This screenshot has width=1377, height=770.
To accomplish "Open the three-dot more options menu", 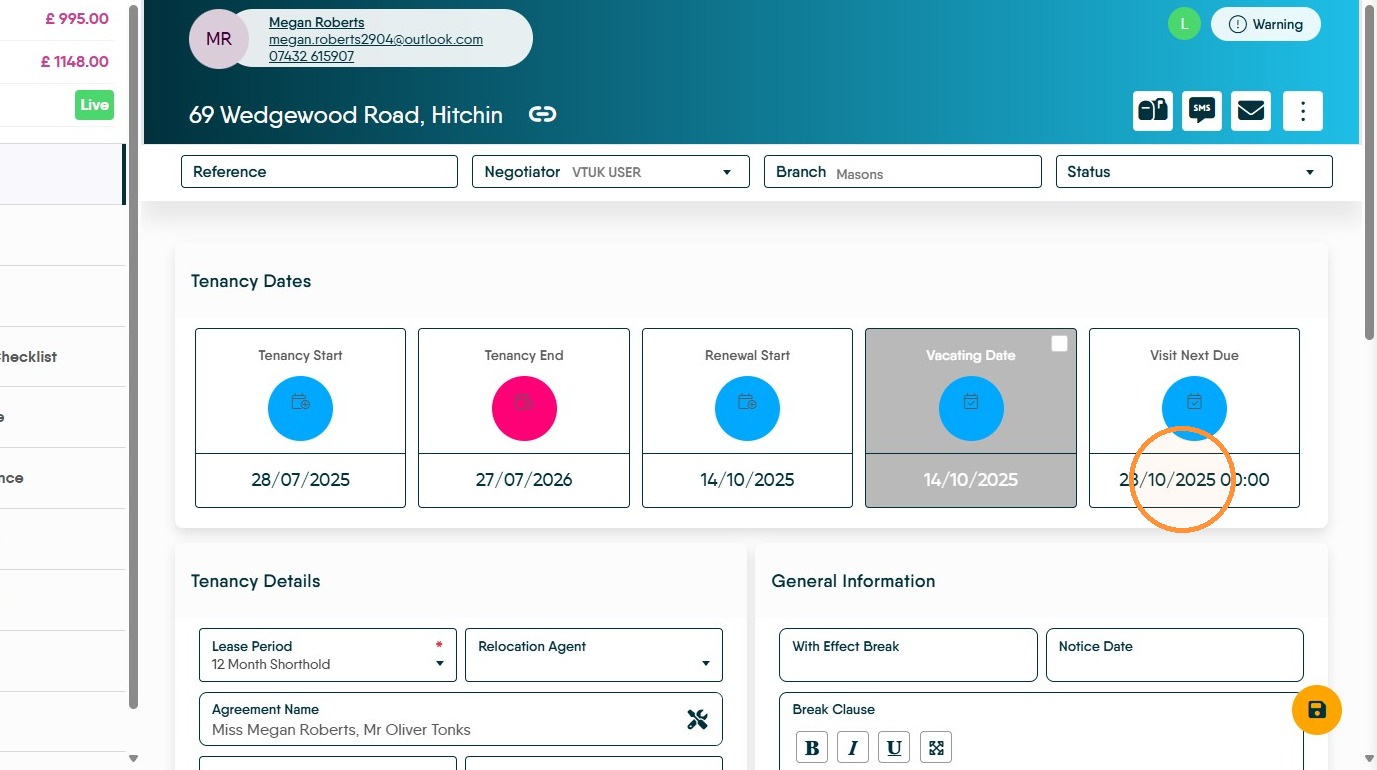I will (1303, 111).
